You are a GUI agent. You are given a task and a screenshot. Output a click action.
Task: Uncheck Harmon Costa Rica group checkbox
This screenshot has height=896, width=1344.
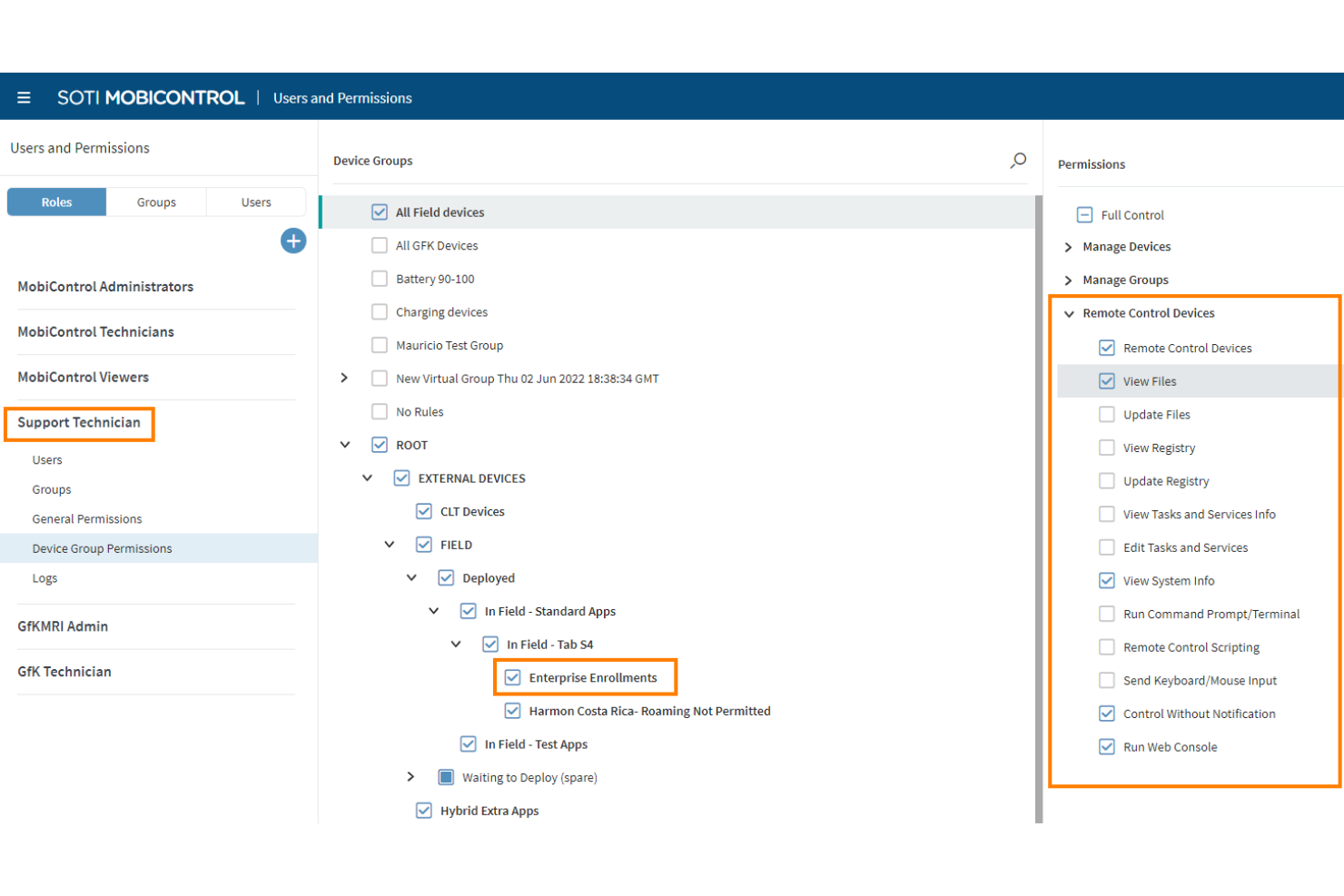pyautogui.click(x=513, y=711)
